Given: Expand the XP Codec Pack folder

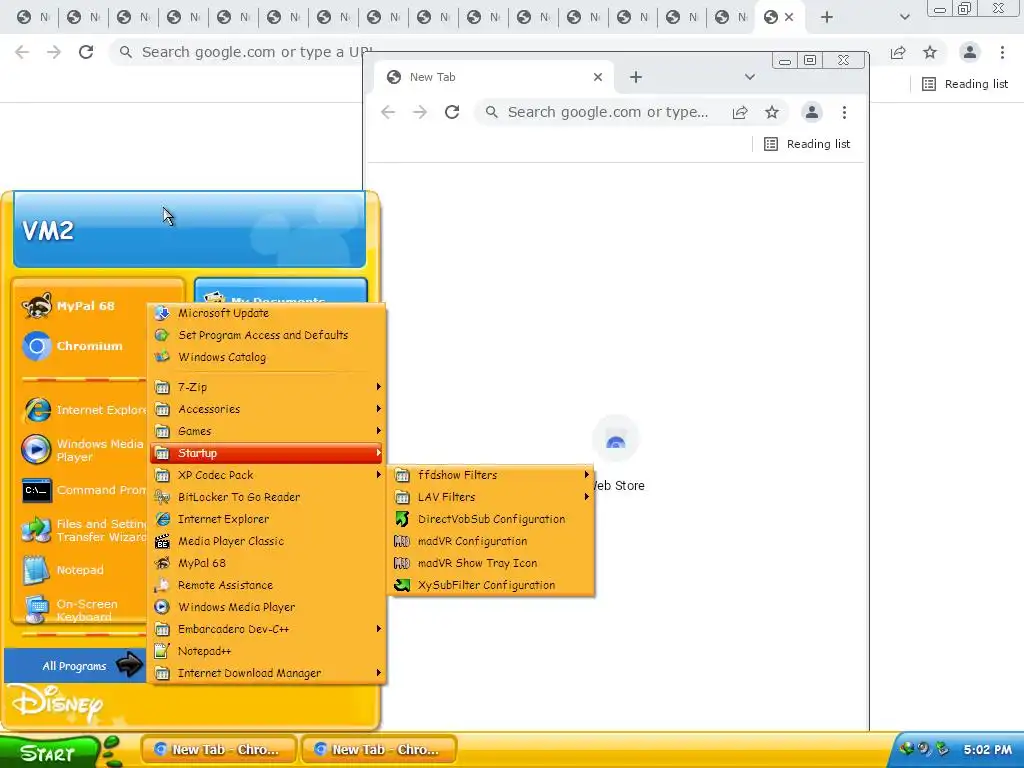Looking at the screenshot, I should coord(267,475).
